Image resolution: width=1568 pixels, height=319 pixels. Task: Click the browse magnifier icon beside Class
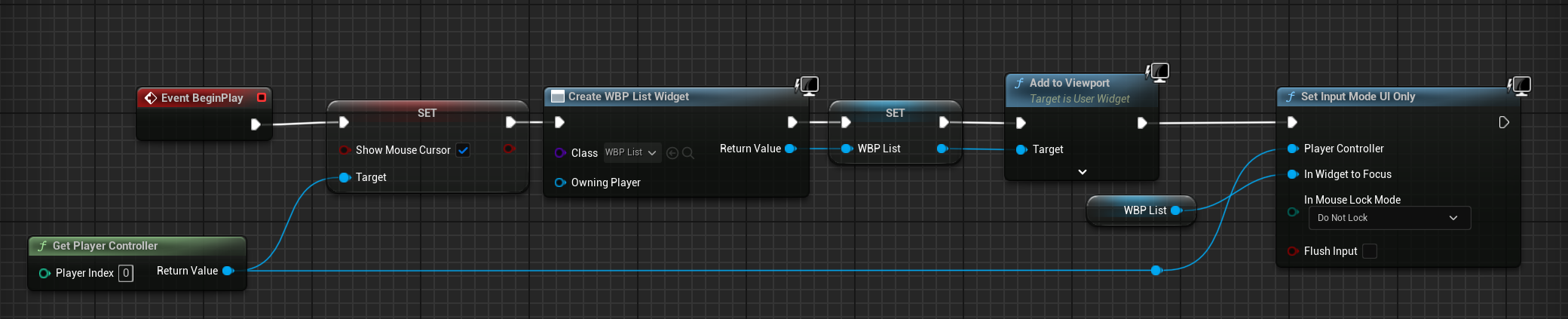pyautogui.click(x=688, y=153)
